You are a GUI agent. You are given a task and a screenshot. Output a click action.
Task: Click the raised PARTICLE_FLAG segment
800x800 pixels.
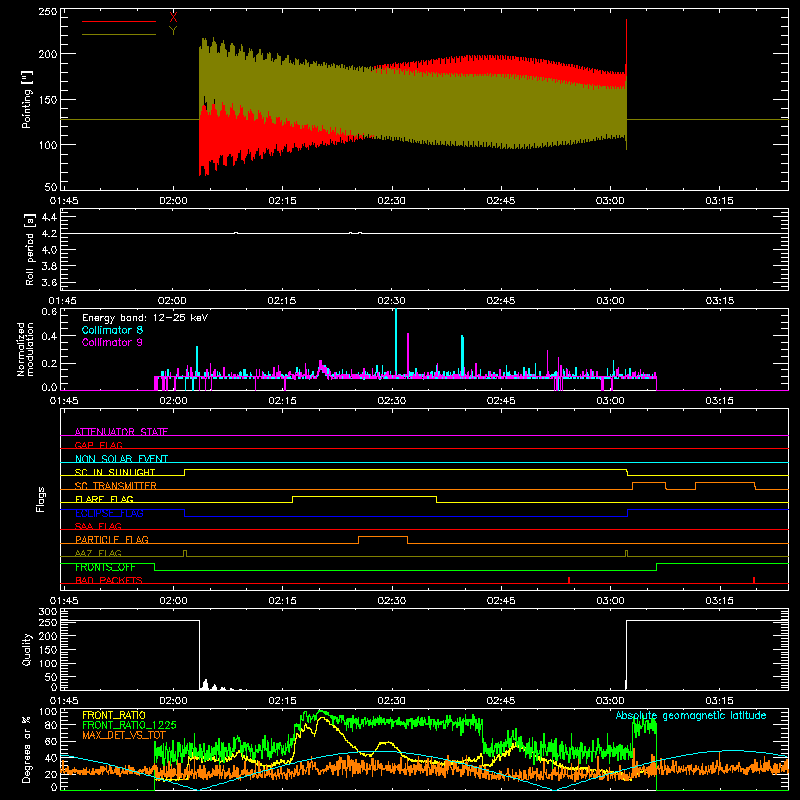coord(383,537)
